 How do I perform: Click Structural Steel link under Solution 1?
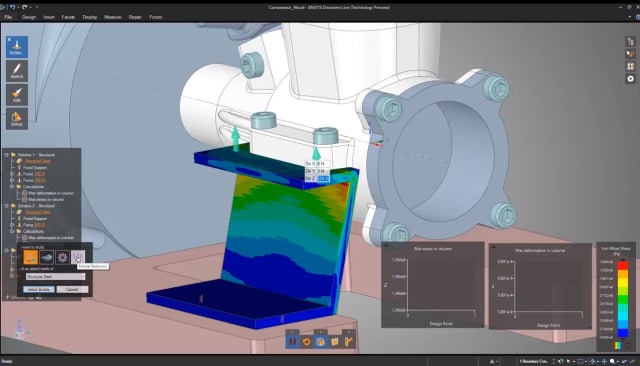click(38, 161)
